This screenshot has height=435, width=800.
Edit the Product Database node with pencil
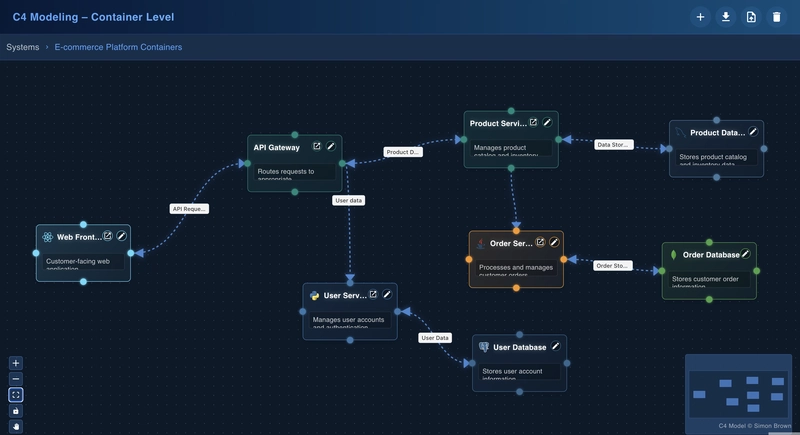(x=753, y=132)
